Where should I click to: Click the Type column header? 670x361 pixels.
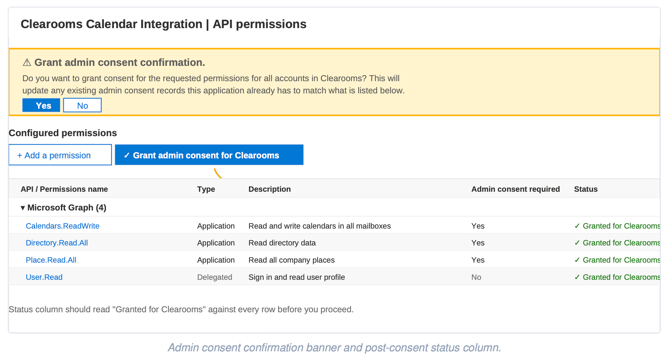coord(206,189)
